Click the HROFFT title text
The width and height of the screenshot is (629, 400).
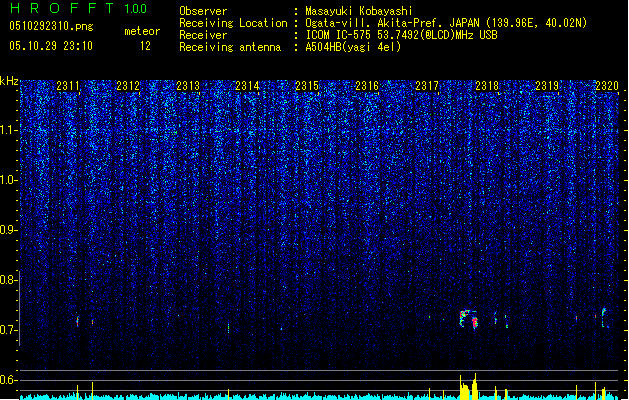coord(61,8)
